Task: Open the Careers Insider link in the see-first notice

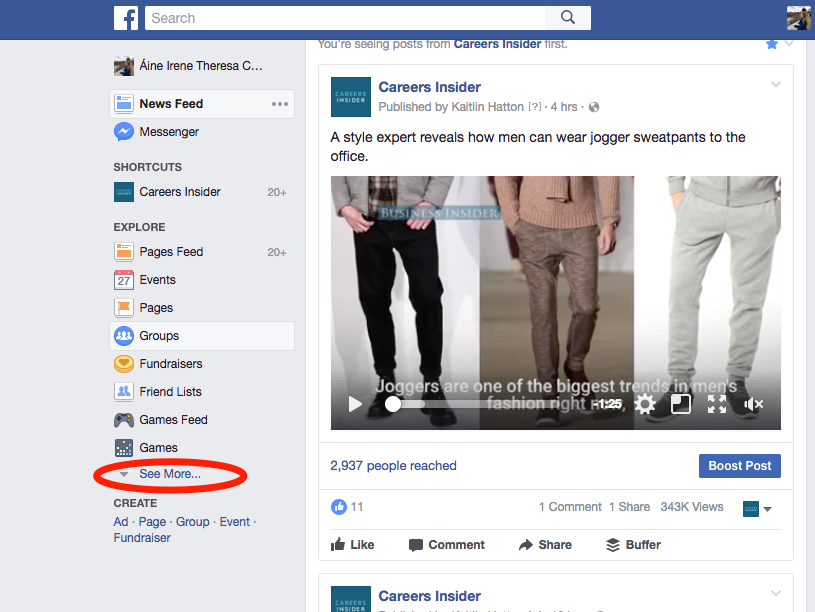Action: point(497,44)
